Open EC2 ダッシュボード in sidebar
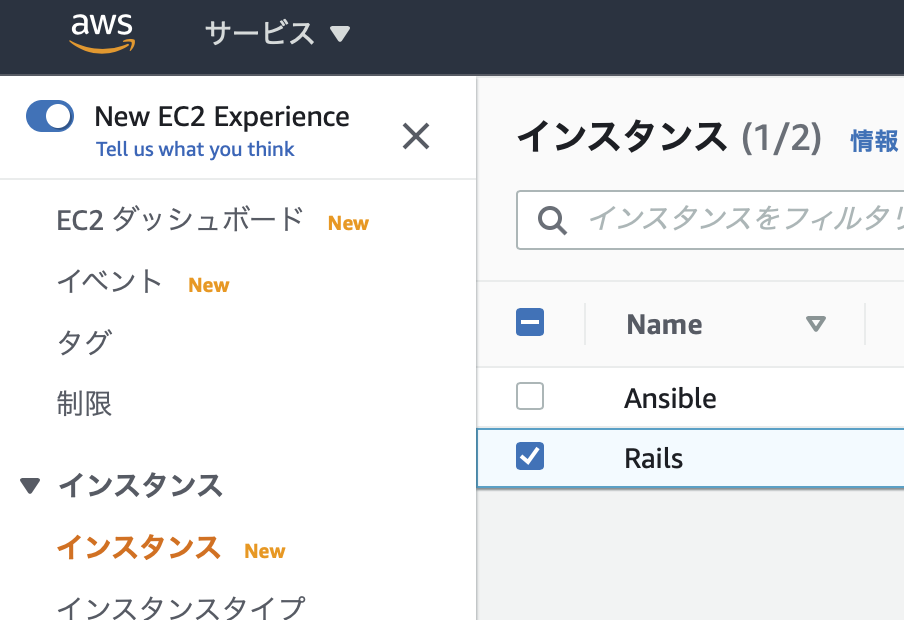The height and width of the screenshot is (620, 904). coord(180,220)
